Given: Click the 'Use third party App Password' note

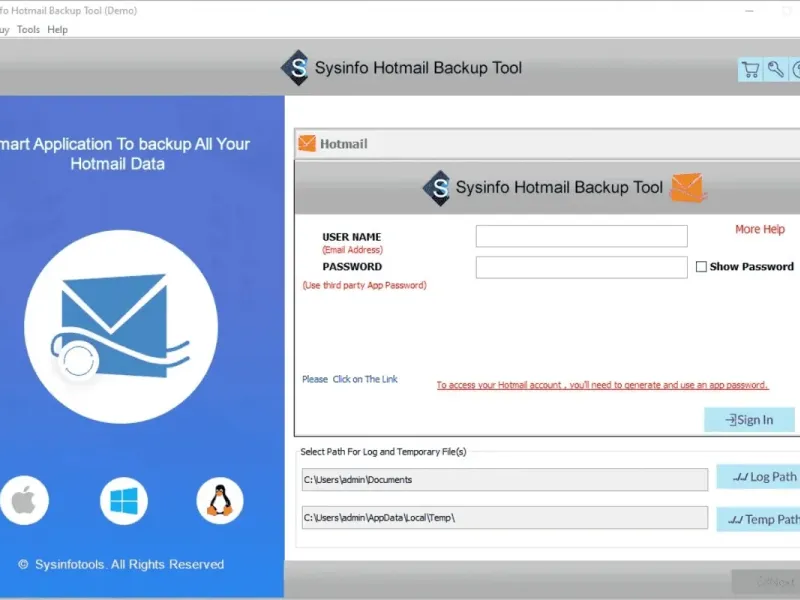Looking at the screenshot, I should pos(364,285).
